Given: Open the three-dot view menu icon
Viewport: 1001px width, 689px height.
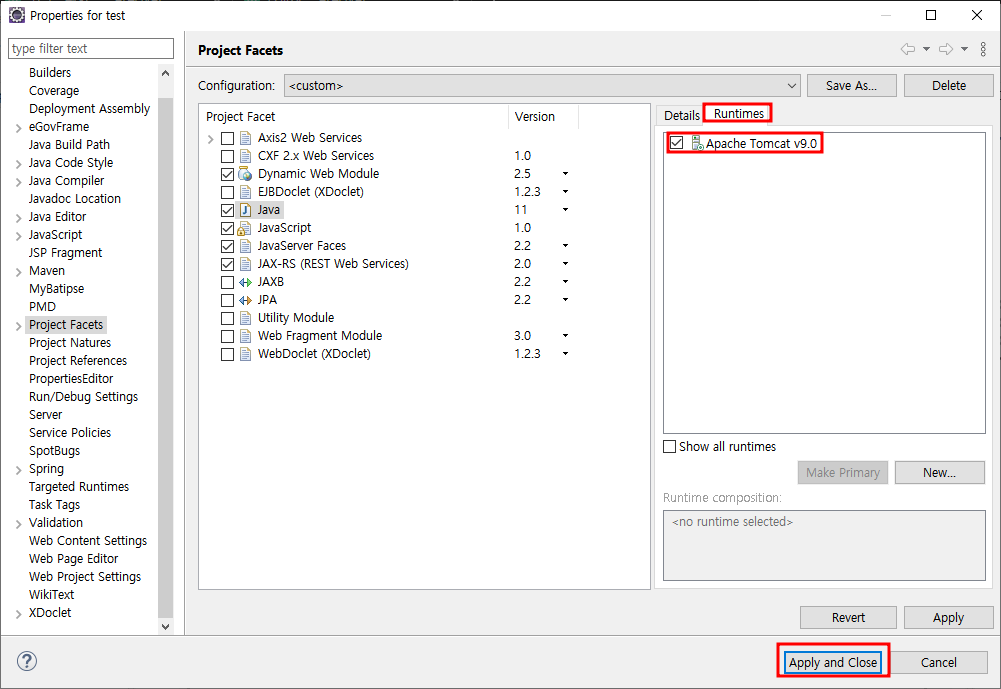Looking at the screenshot, I should click(983, 49).
